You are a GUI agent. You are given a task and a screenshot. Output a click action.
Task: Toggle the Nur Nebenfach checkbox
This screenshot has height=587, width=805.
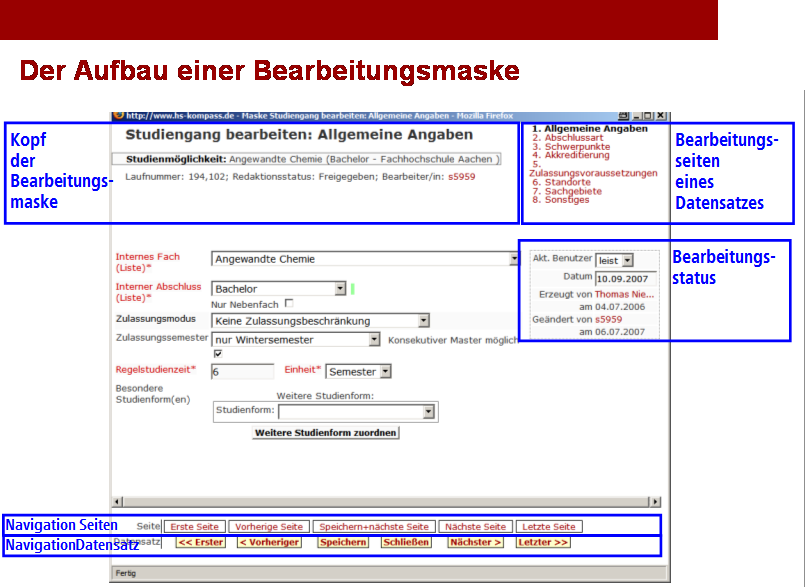[x=289, y=304]
